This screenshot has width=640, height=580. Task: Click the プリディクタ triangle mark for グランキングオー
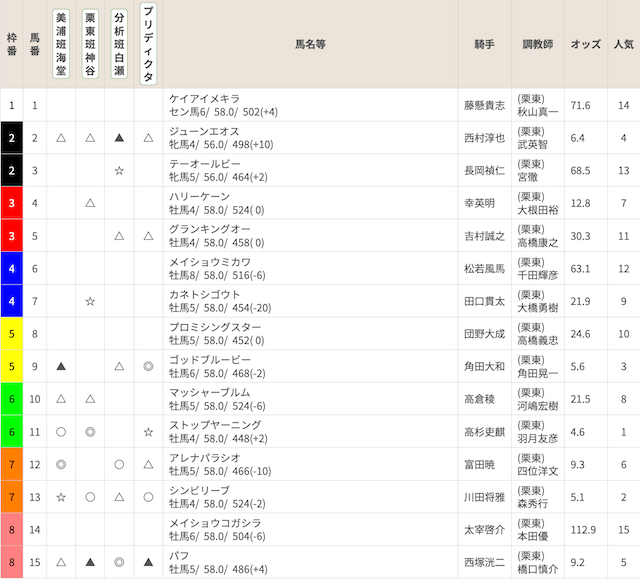(148, 236)
